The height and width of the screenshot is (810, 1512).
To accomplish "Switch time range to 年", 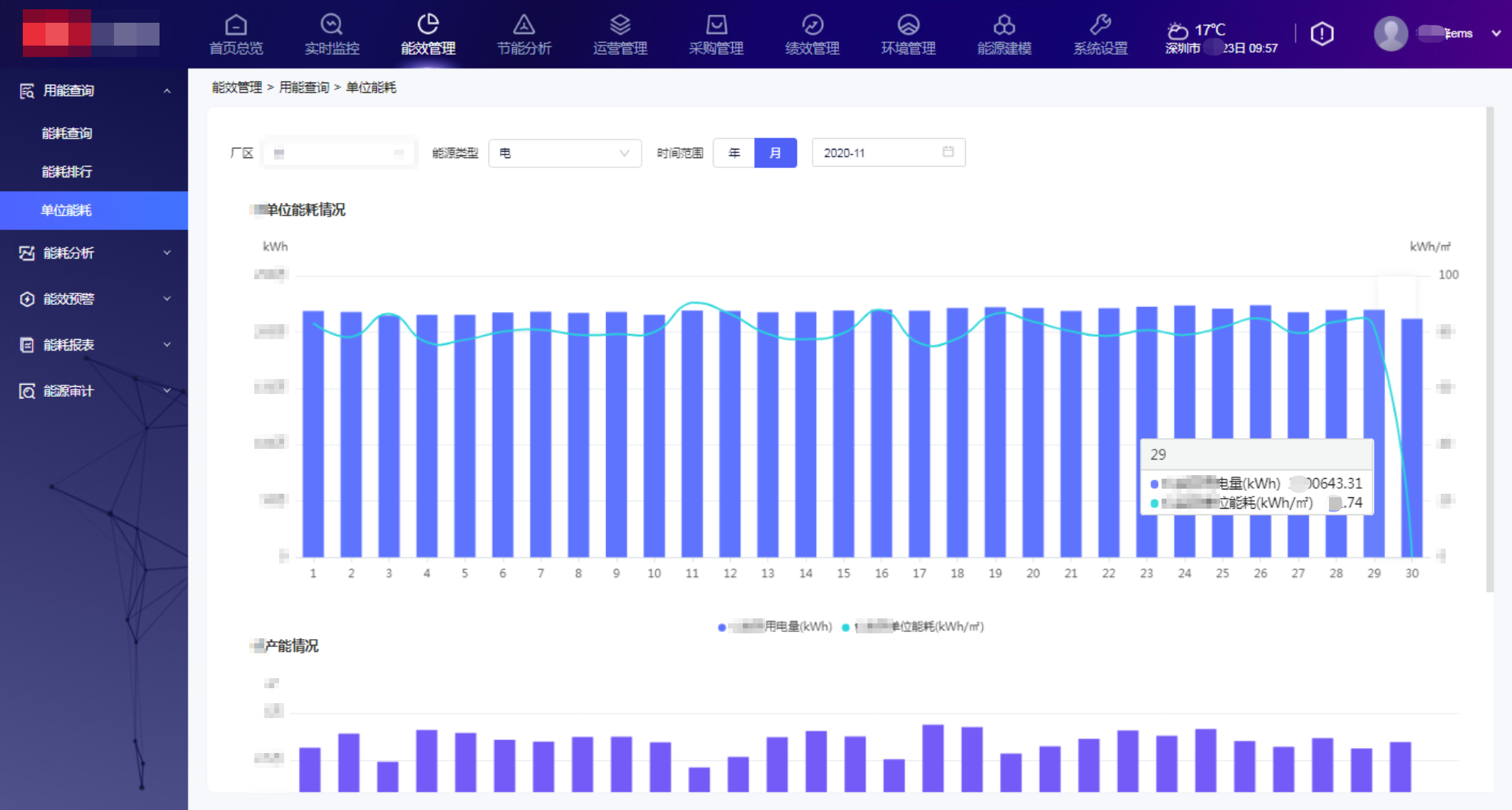I will click(734, 152).
